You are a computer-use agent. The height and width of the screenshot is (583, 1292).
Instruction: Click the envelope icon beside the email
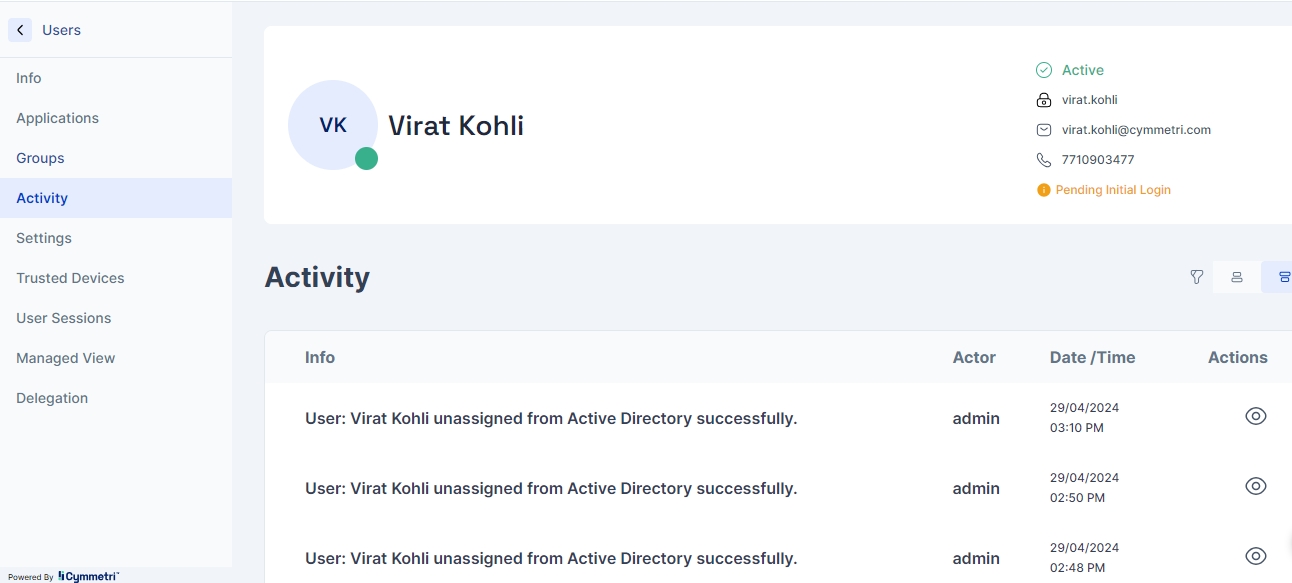[1044, 130]
